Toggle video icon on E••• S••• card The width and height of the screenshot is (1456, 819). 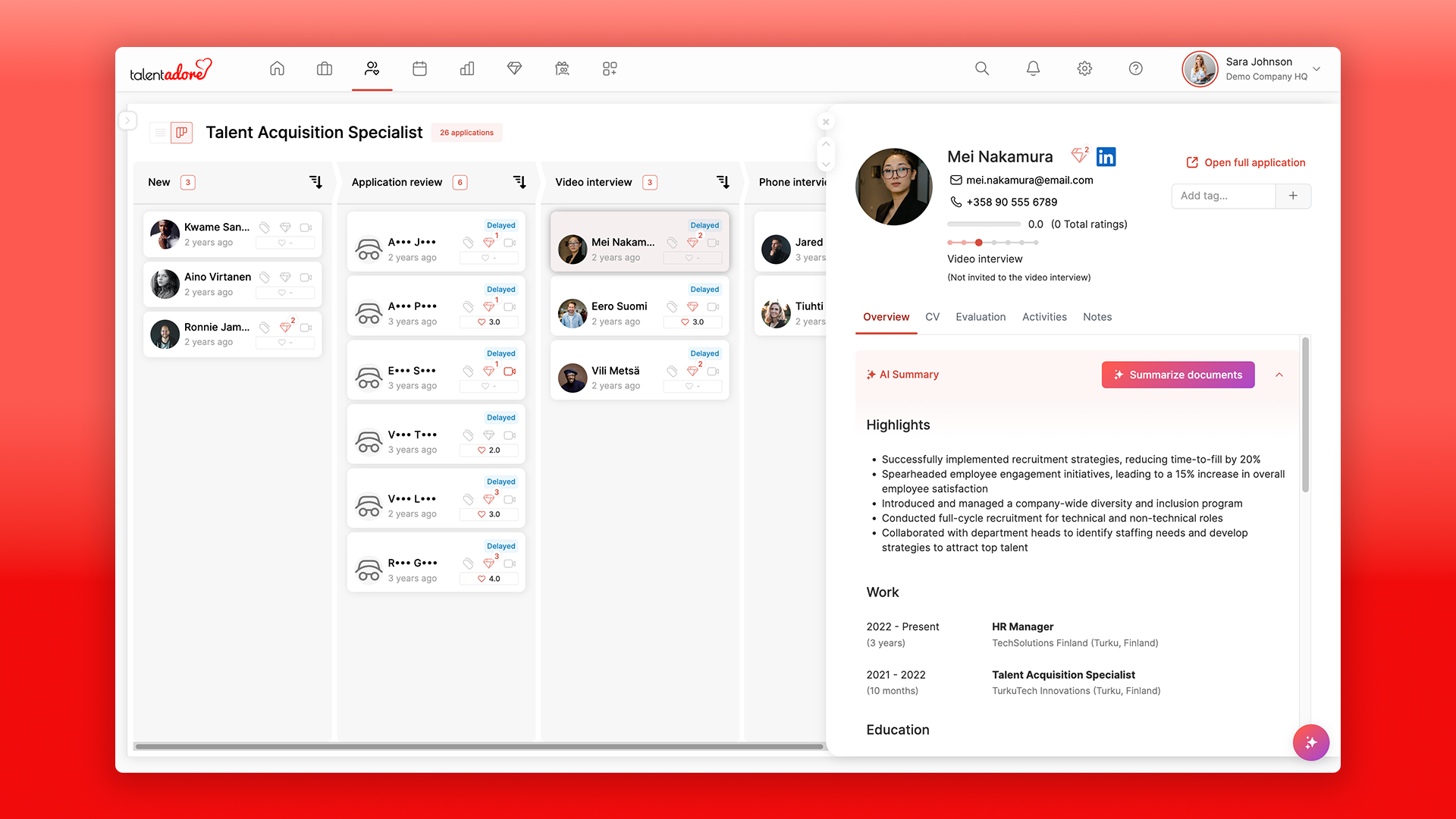(x=510, y=371)
